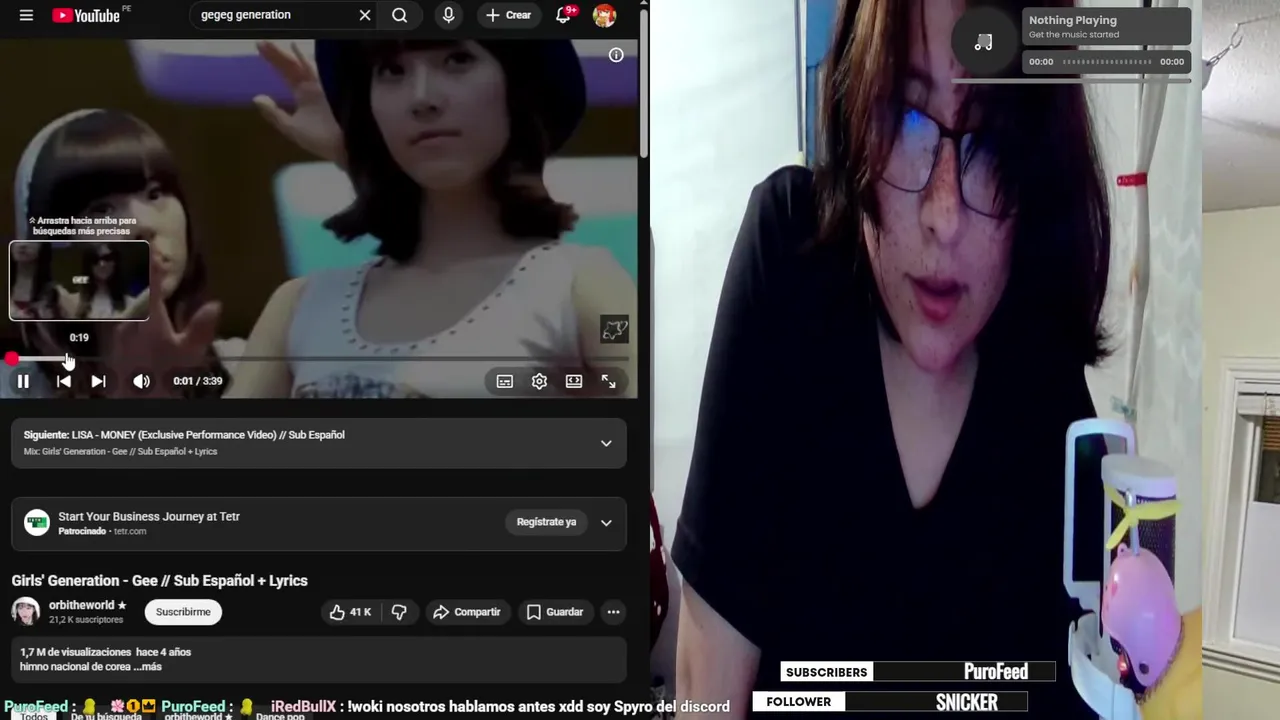Click the PuroFeed subscriber name
Image resolution: width=1280 pixels, height=720 pixels.
(x=996, y=672)
